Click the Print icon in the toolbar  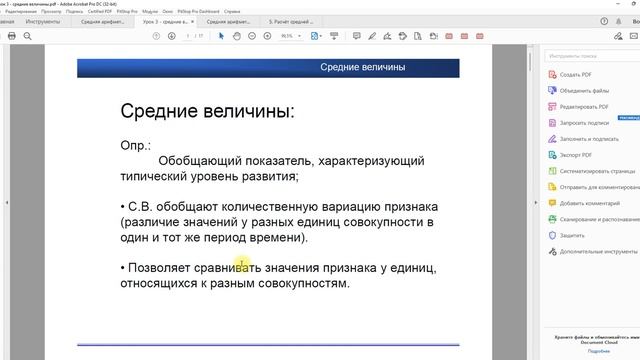point(12,36)
